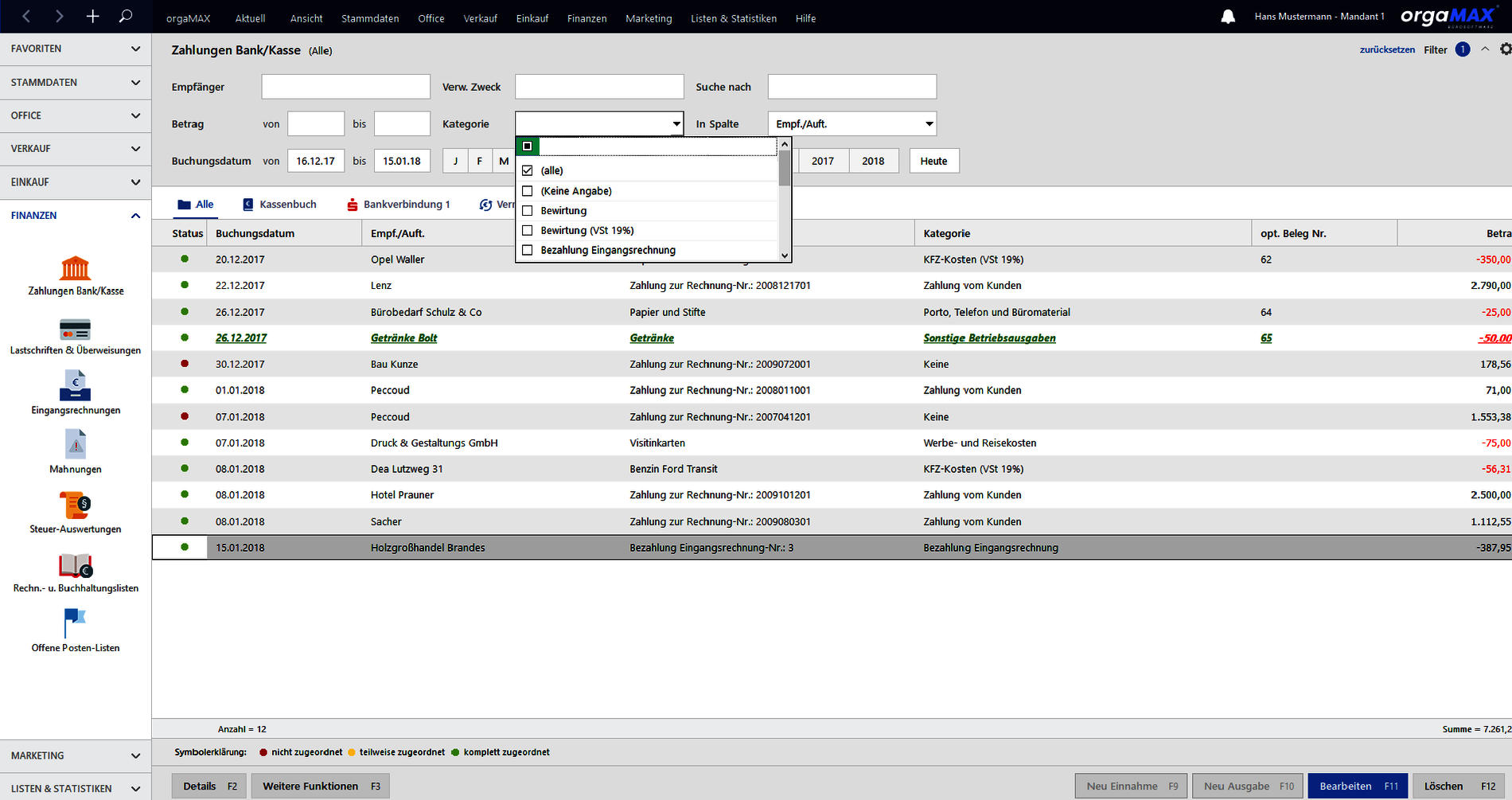Open notifications bell
Viewport: 1512px width, 800px height.
(1228, 17)
